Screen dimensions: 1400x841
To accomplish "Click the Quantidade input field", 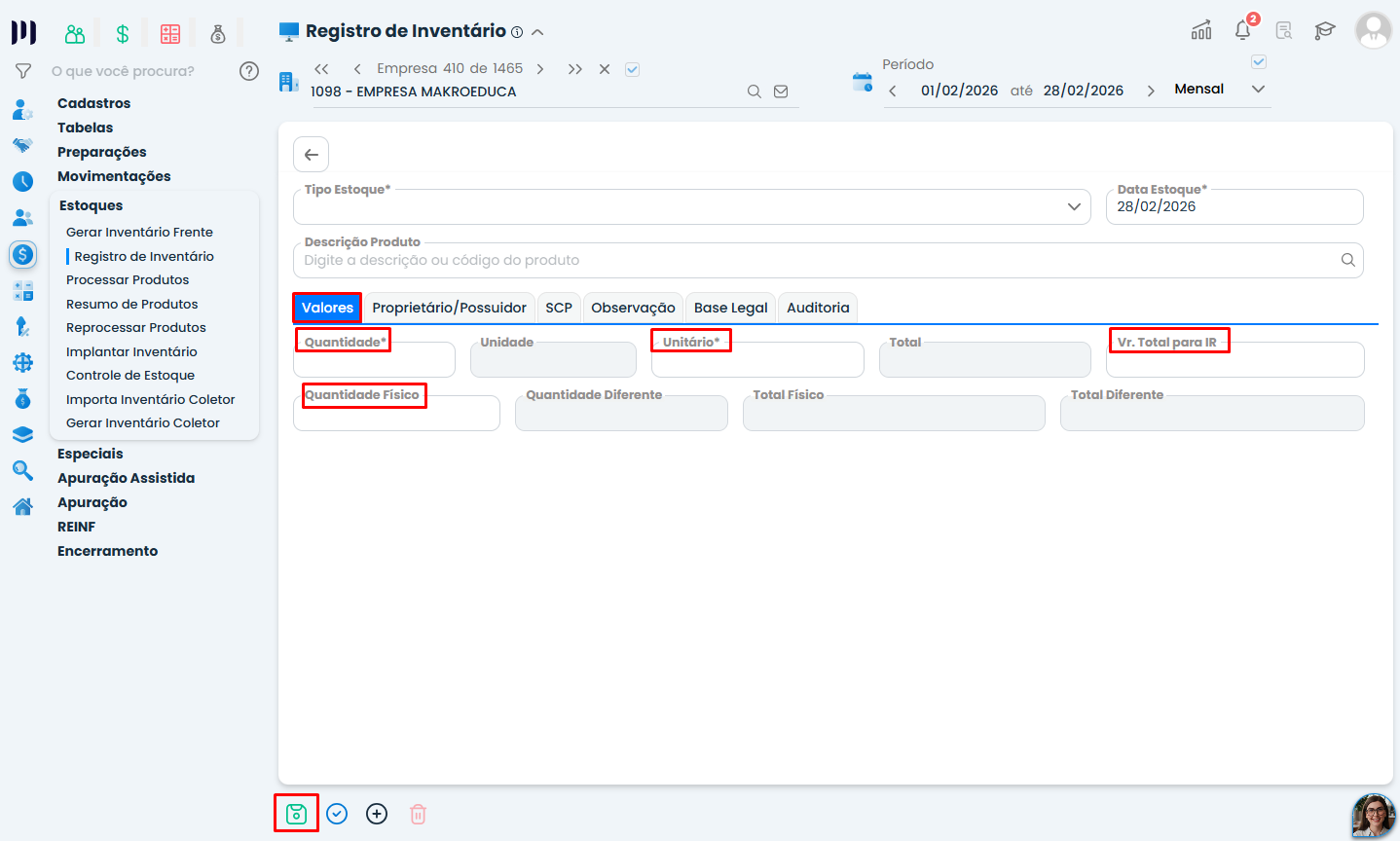I will pyautogui.click(x=374, y=359).
